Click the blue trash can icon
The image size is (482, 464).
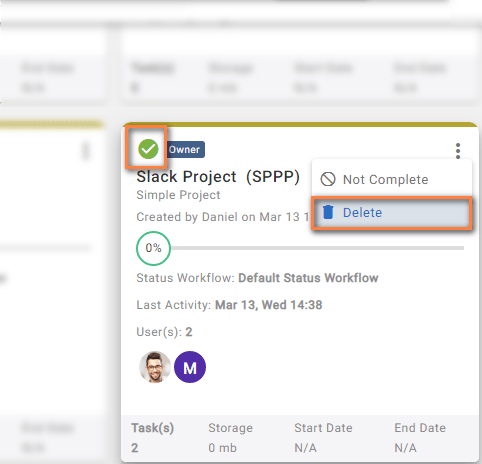pos(328,212)
